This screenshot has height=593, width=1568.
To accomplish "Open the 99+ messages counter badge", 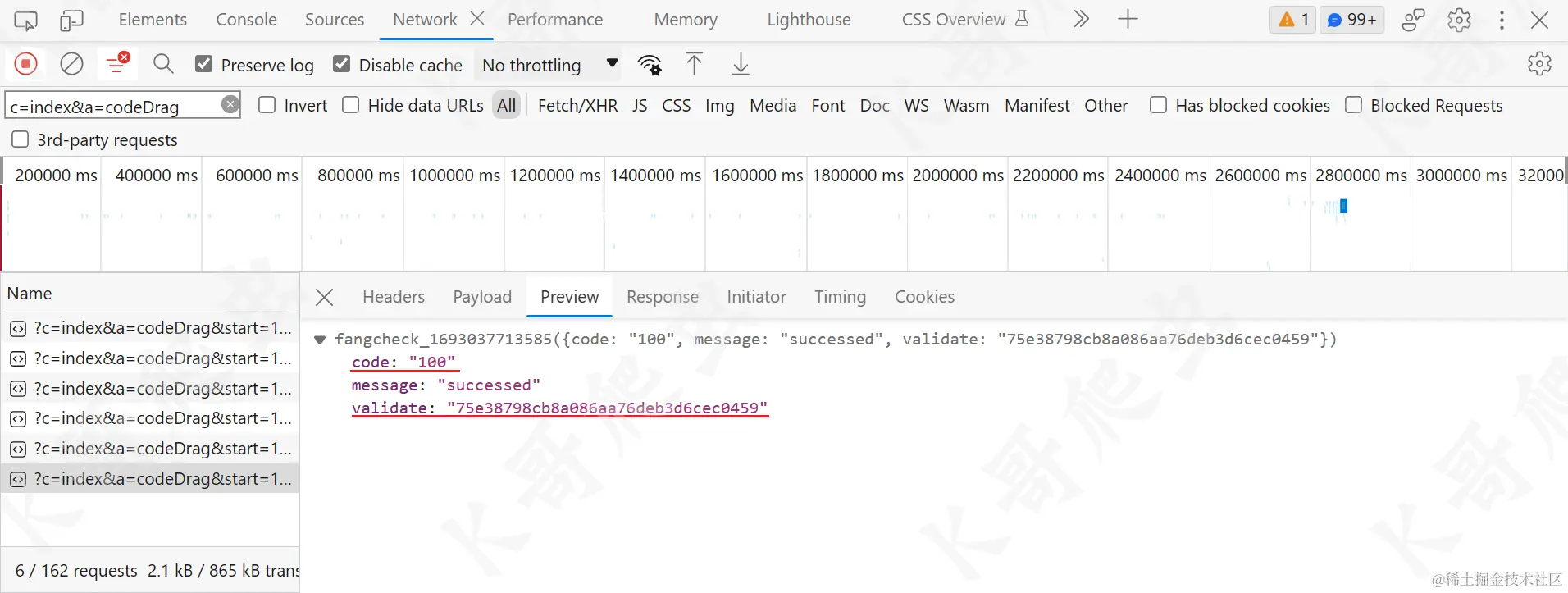I will coord(1351,20).
